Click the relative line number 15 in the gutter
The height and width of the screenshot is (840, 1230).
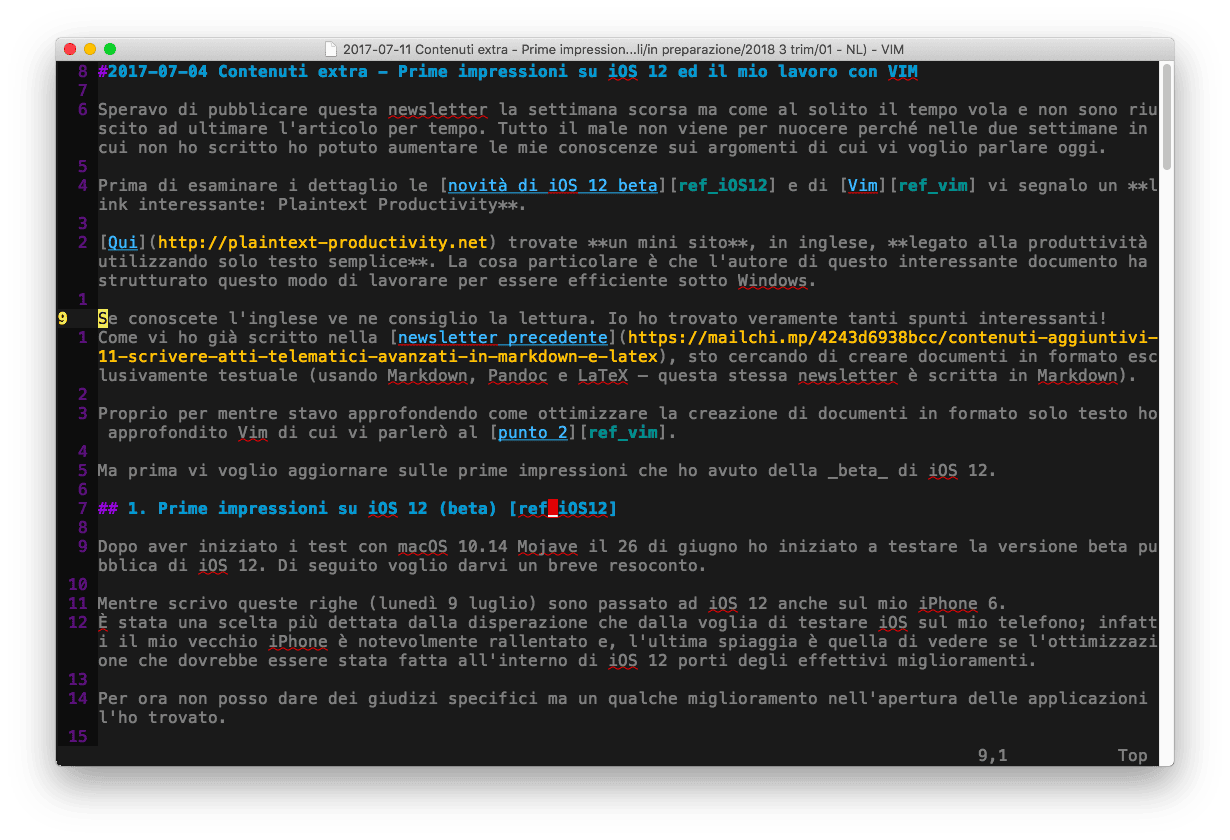pyautogui.click(x=78, y=737)
